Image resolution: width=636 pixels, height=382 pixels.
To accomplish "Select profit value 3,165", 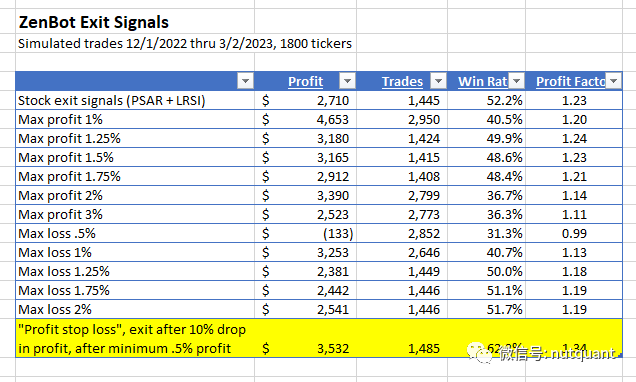I will click(333, 158).
